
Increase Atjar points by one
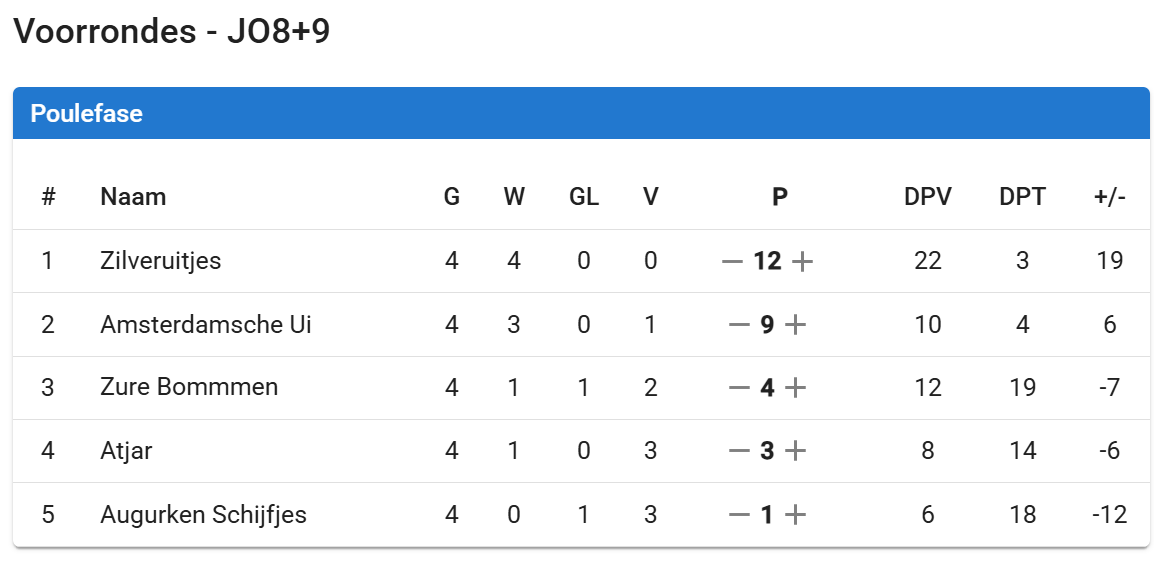[x=795, y=451]
